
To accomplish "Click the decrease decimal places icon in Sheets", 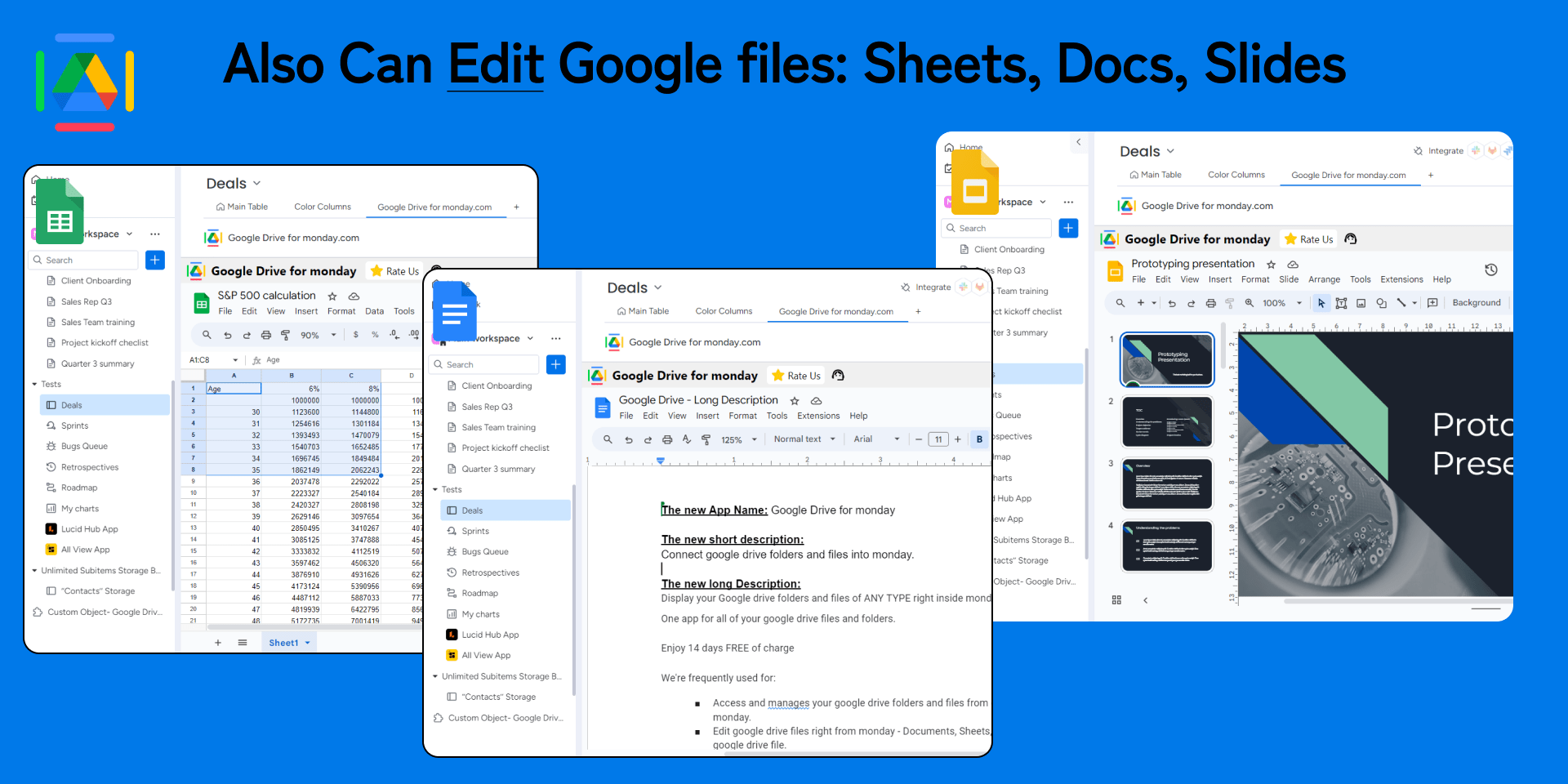I will tap(394, 335).
